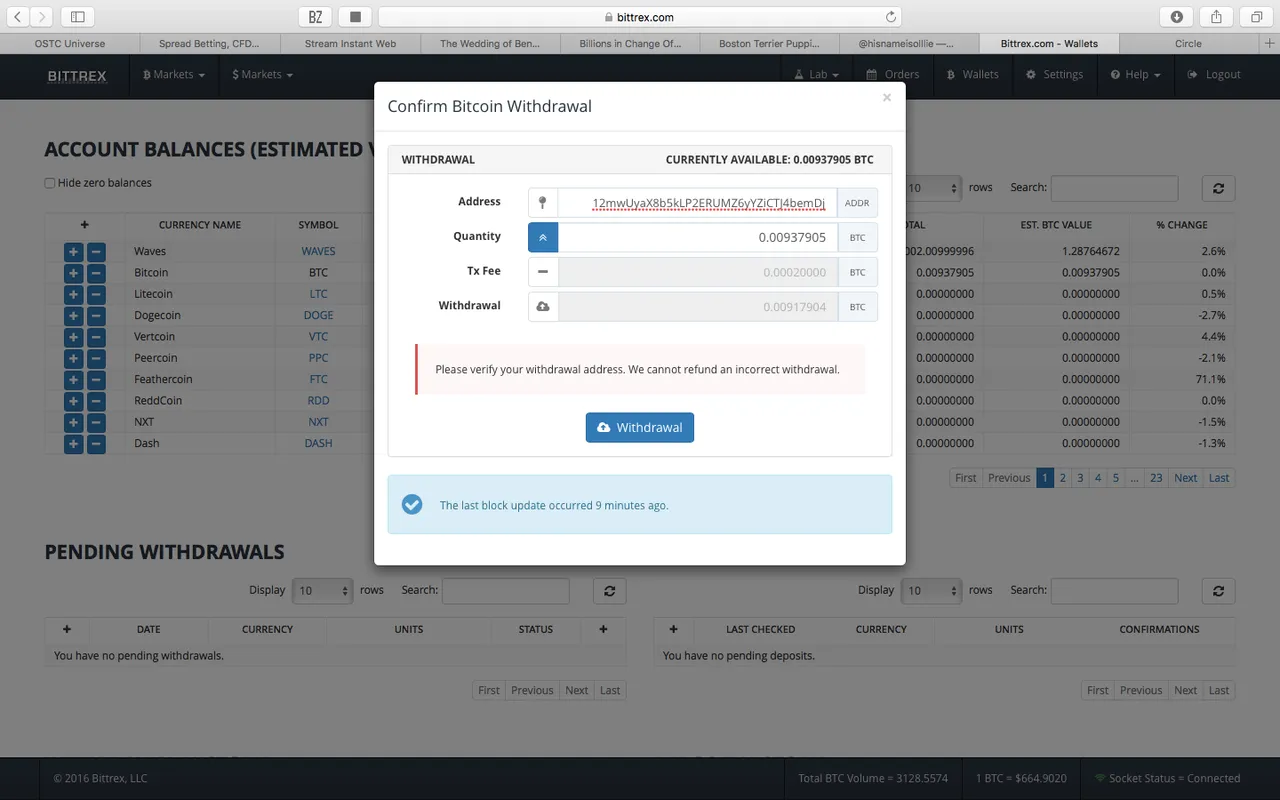
Task: Toggle Hide zero balances checkbox
Action: tap(50, 183)
